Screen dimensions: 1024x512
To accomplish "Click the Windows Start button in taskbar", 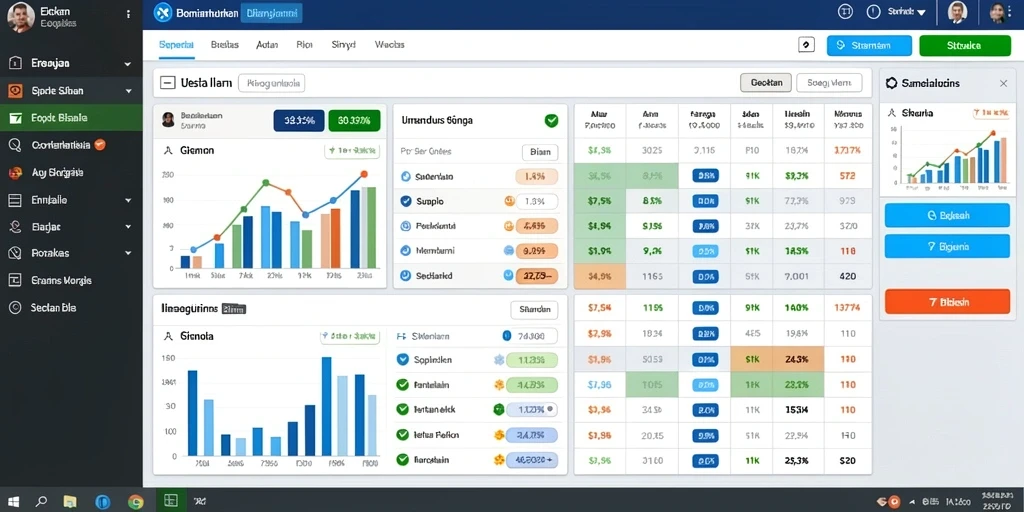I will point(13,502).
